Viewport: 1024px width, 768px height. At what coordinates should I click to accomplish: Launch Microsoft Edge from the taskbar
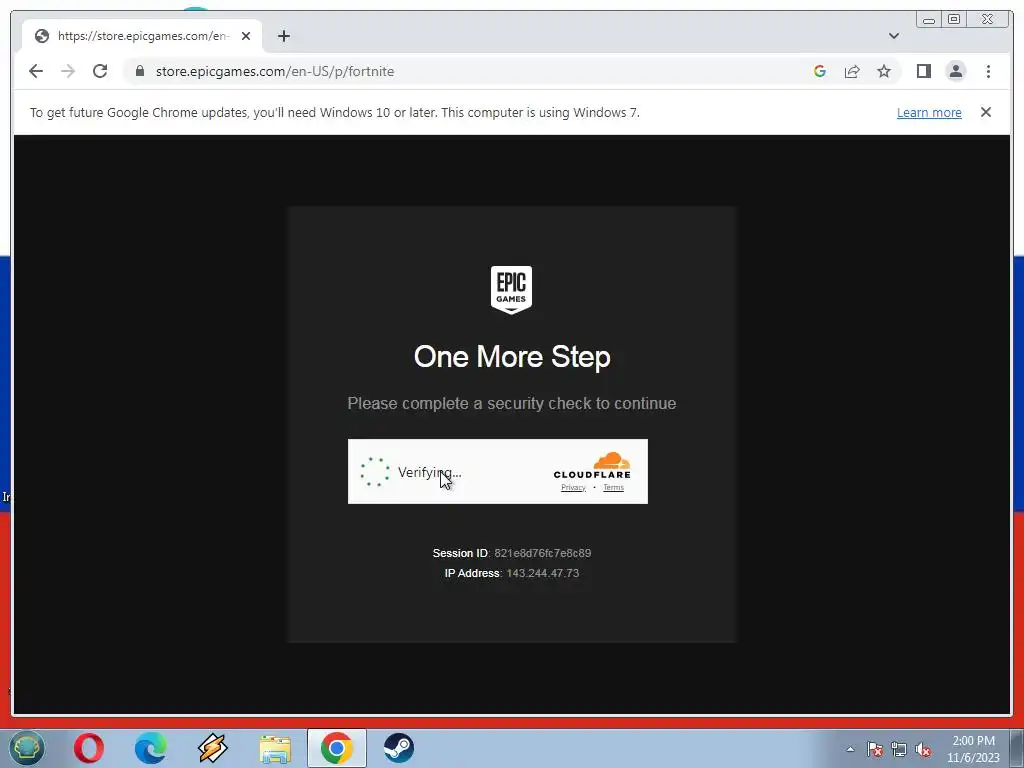[150, 748]
